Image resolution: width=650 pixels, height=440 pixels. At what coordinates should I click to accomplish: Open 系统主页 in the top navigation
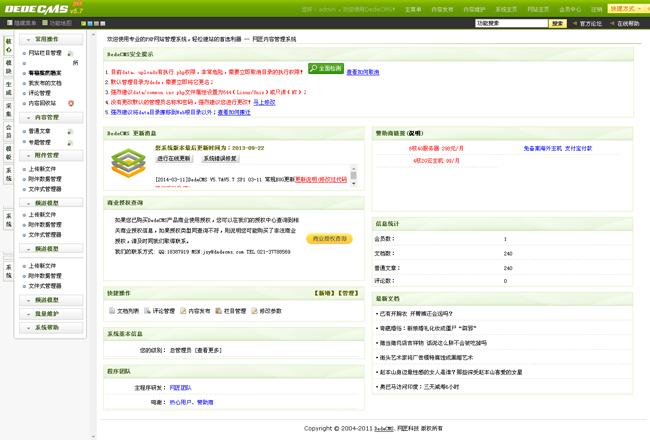pos(506,9)
